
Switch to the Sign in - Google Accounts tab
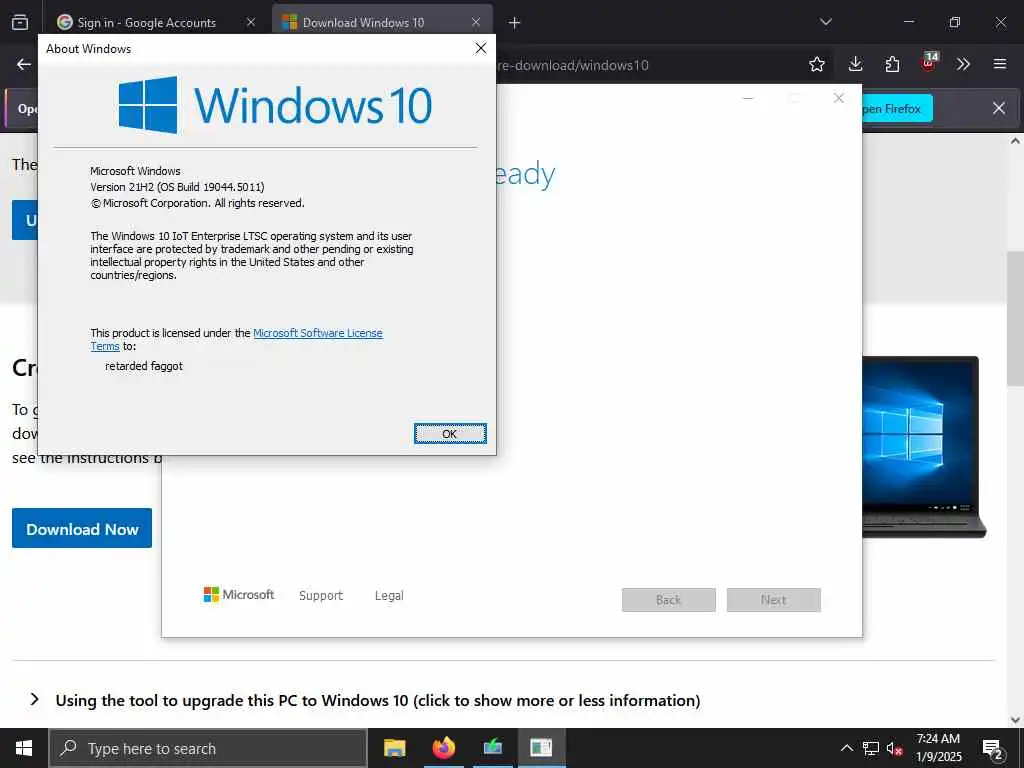click(146, 23)
